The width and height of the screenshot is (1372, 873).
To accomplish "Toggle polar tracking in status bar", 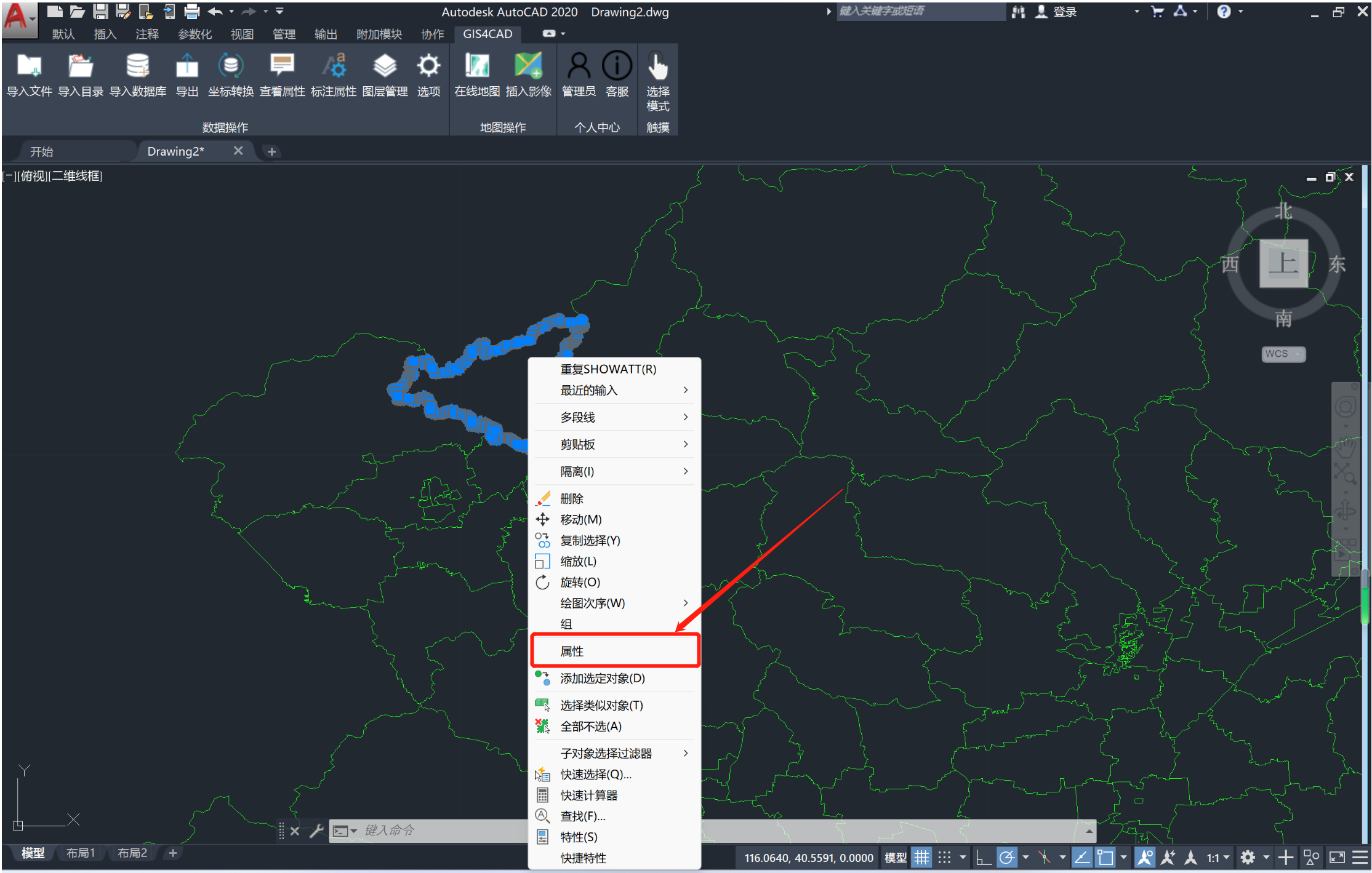I will click(1007, 858).
